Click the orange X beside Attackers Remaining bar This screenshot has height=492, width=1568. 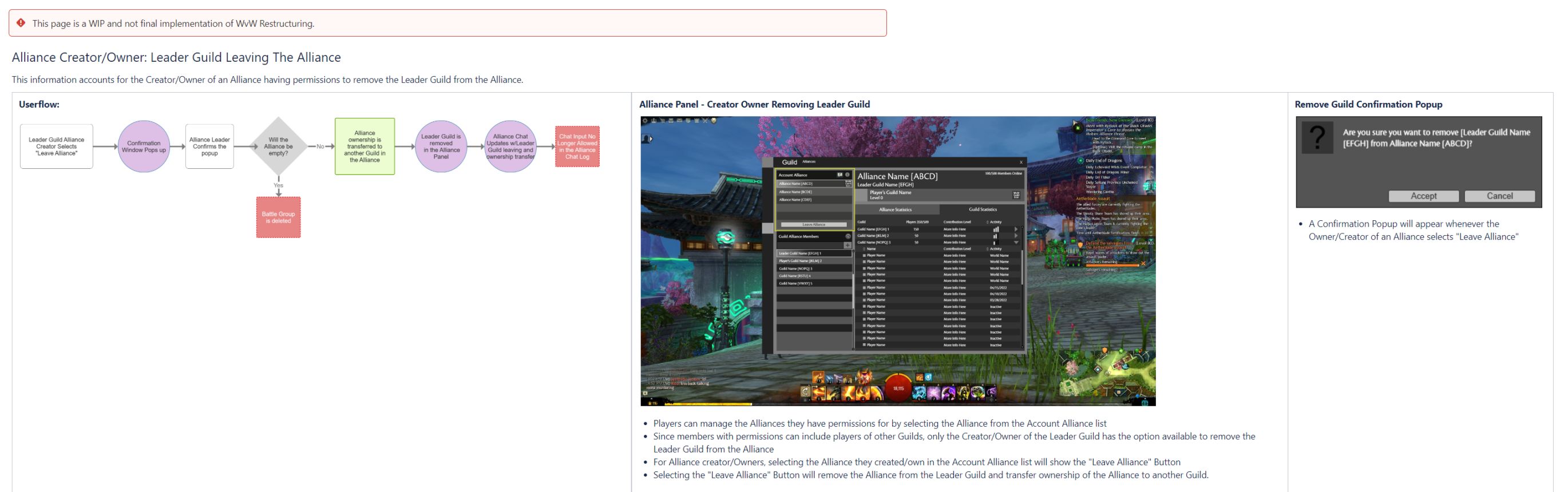1143,263
